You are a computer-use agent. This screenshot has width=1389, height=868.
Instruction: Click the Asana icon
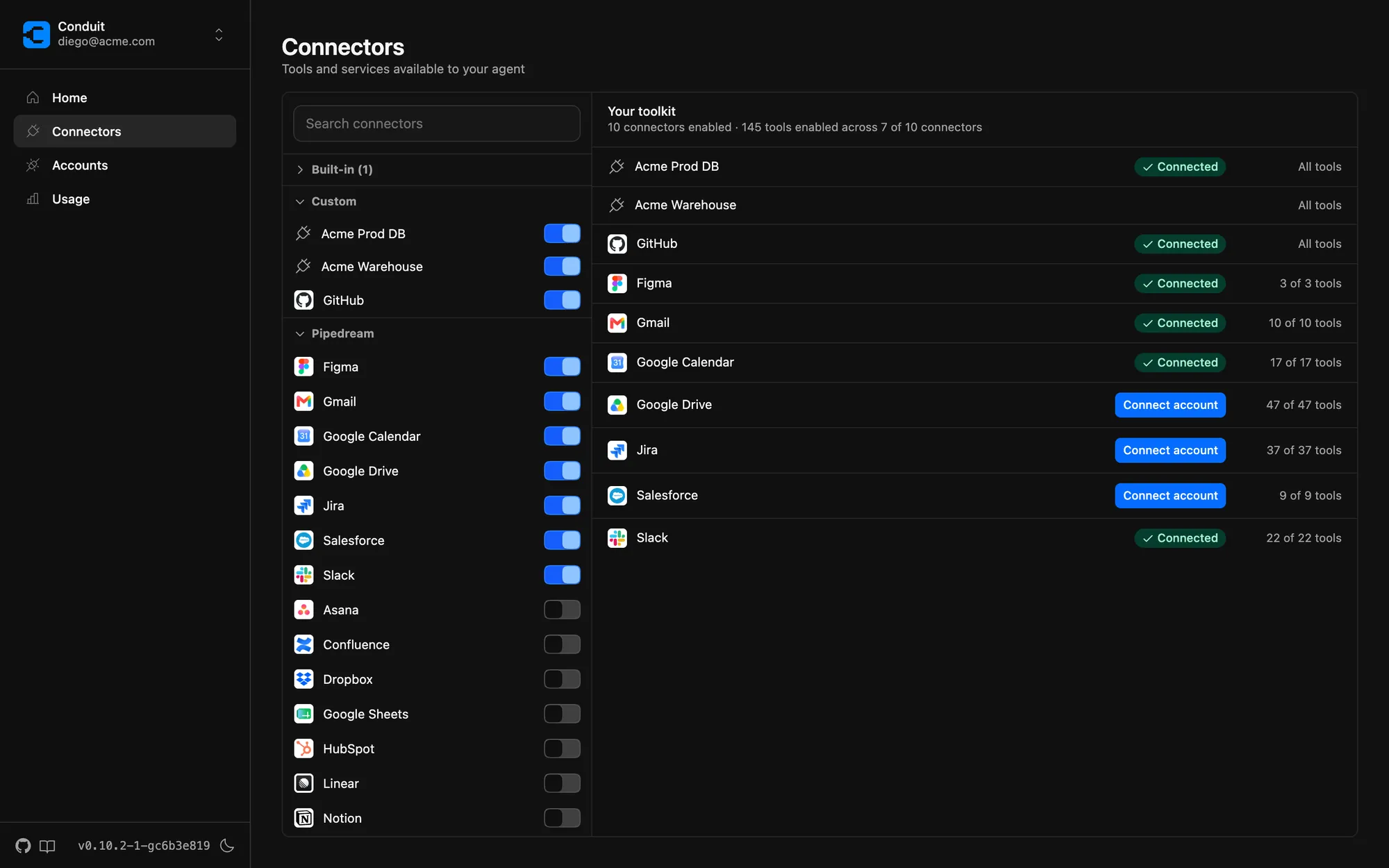coord(303,610)
